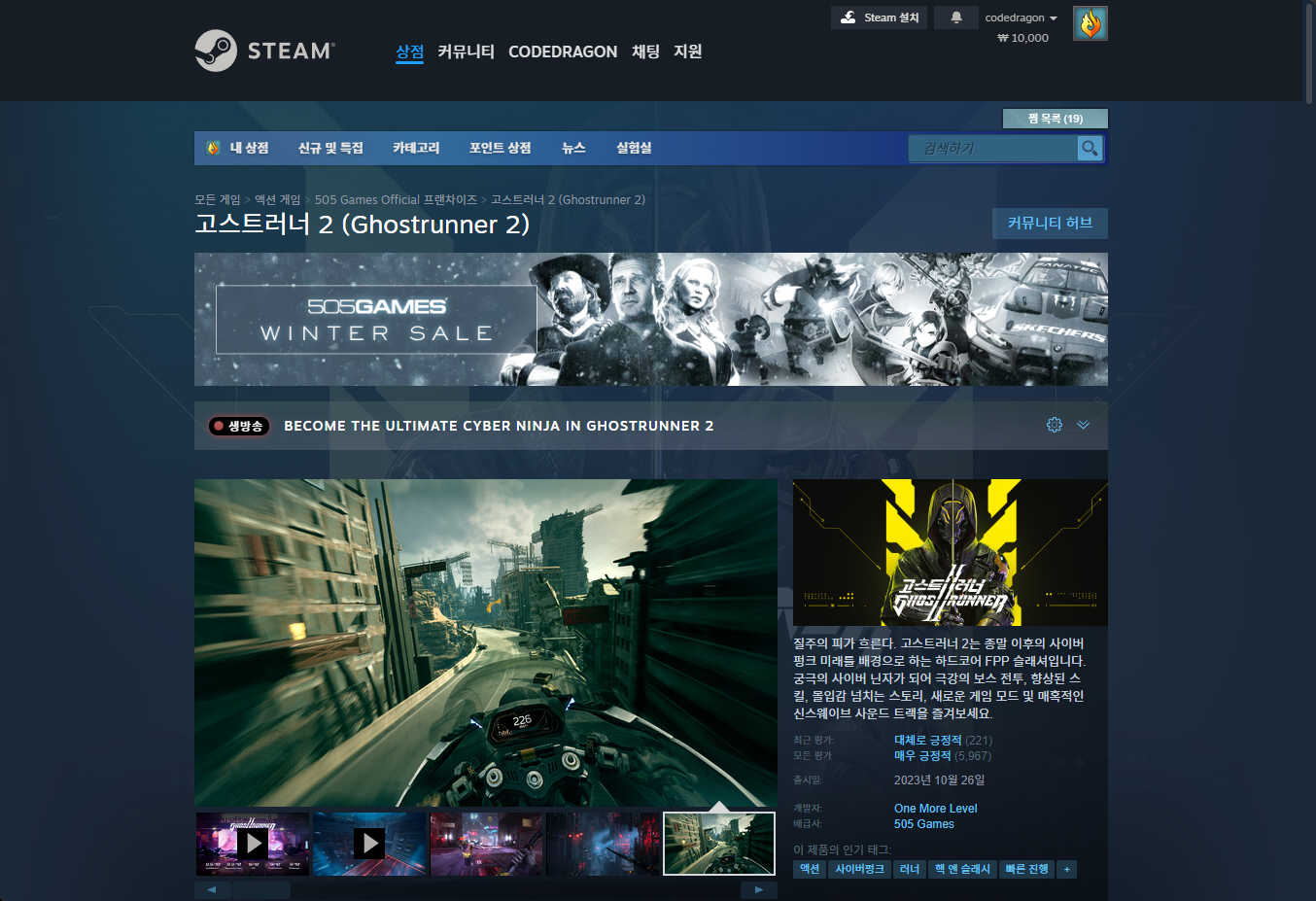Image resolution: width=1316 pixels, height=901 pixels.
Task: Select the third screenshot thumbnail
Action: 486,844
